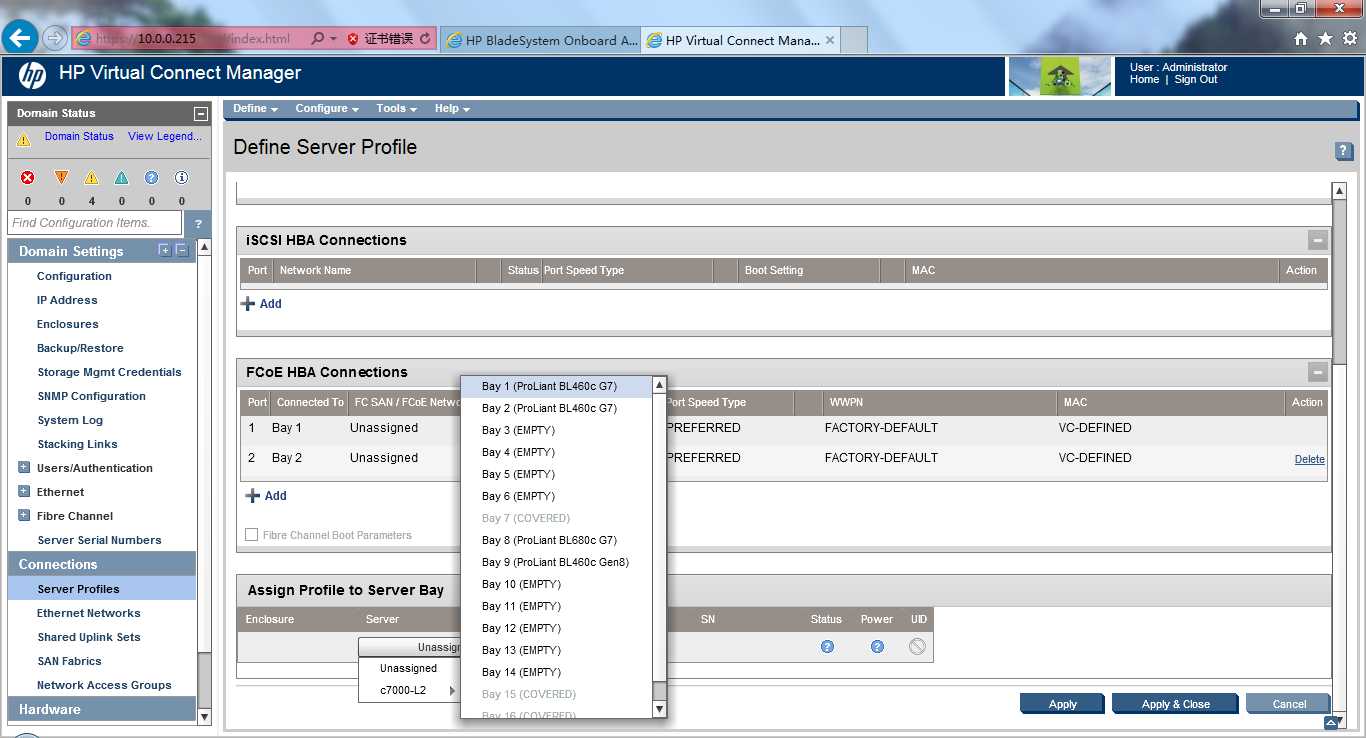The image size is (1366, 738).
Task: Open View Legend link
Action: (165, 136)
